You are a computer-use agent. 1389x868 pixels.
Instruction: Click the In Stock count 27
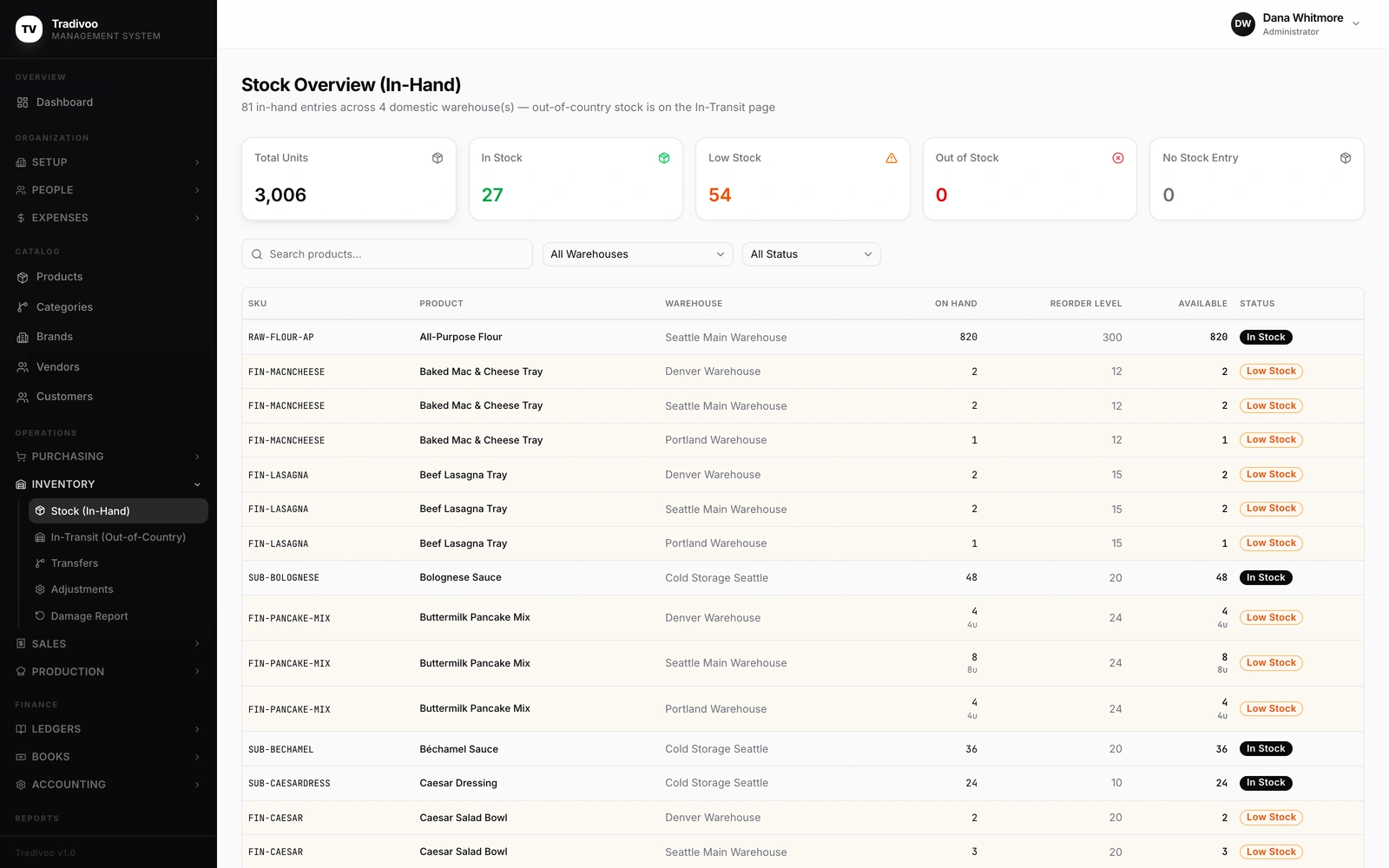point(492,195)
